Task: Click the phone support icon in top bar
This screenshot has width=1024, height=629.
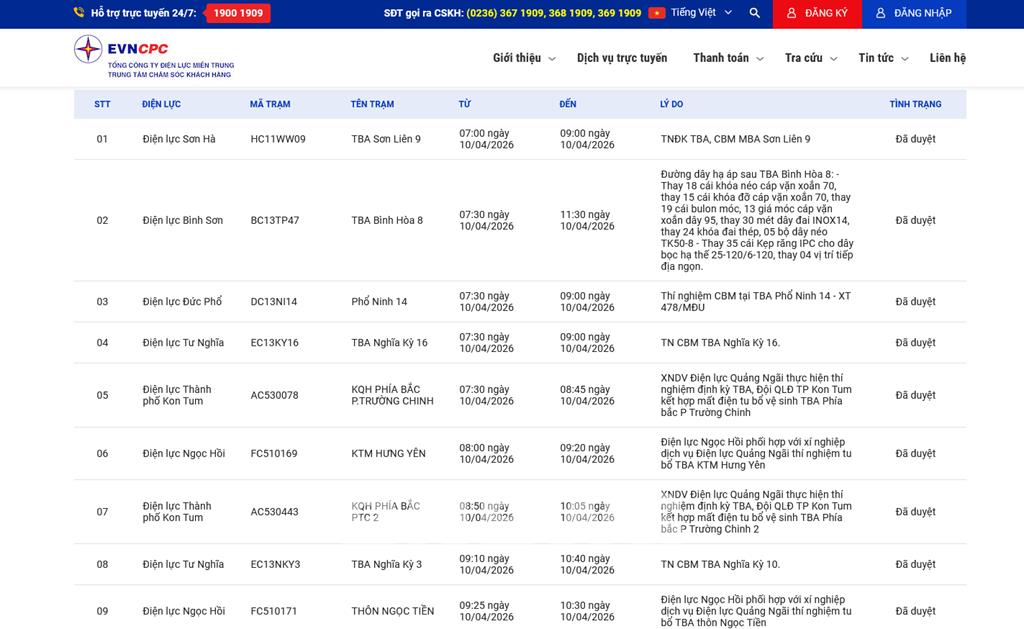Action: click(79, 13)
